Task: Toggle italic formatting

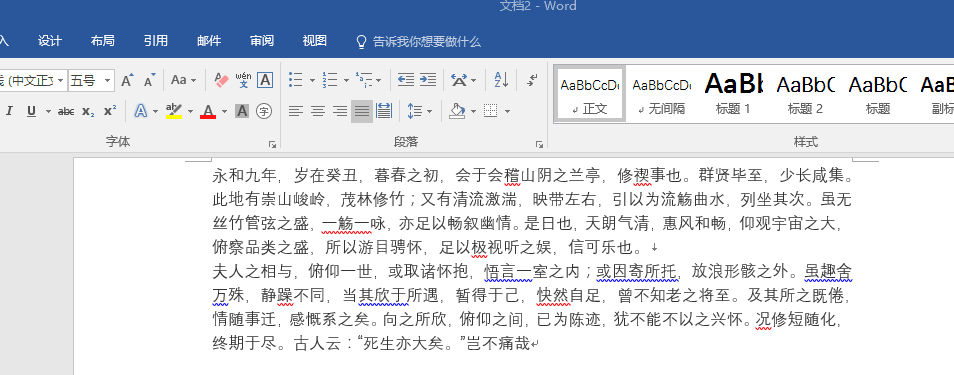Action: click(x=9, y=111)
